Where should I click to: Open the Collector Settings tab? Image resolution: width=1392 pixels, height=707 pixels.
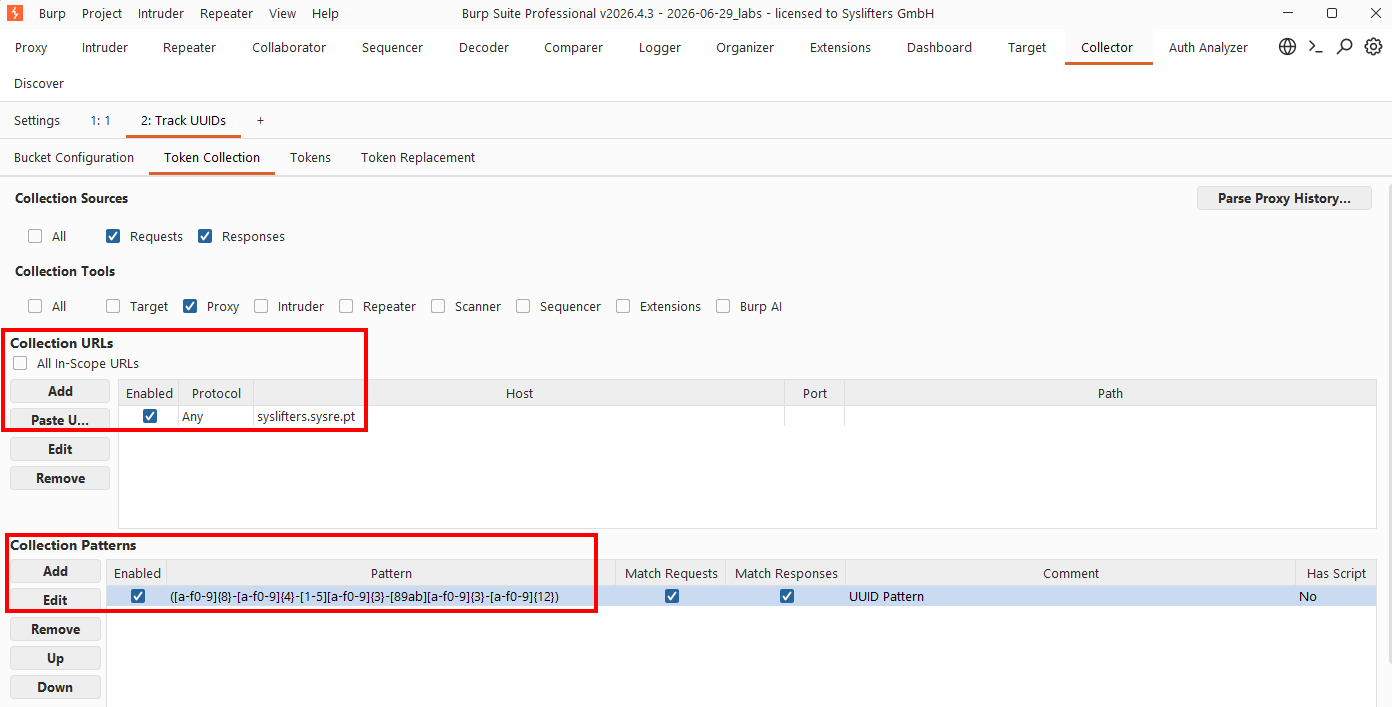tap(37, 120)
